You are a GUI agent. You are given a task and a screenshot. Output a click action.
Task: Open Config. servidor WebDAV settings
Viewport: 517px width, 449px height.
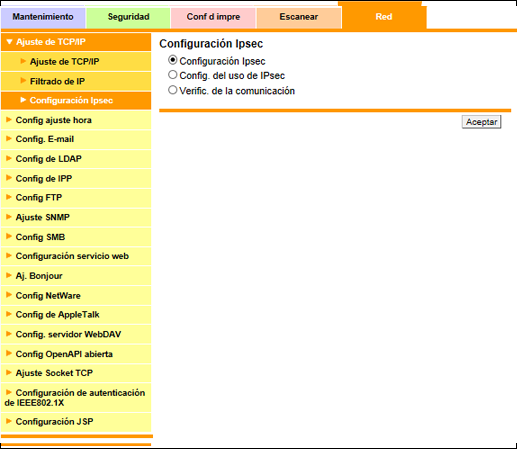tap(76, 334)
